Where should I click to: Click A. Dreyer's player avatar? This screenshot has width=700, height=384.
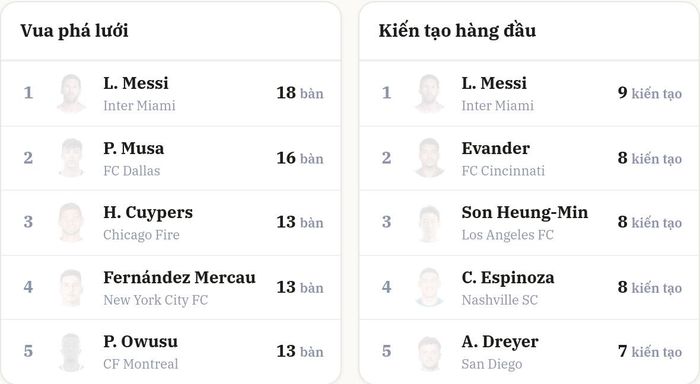click(x=429, y=353)
